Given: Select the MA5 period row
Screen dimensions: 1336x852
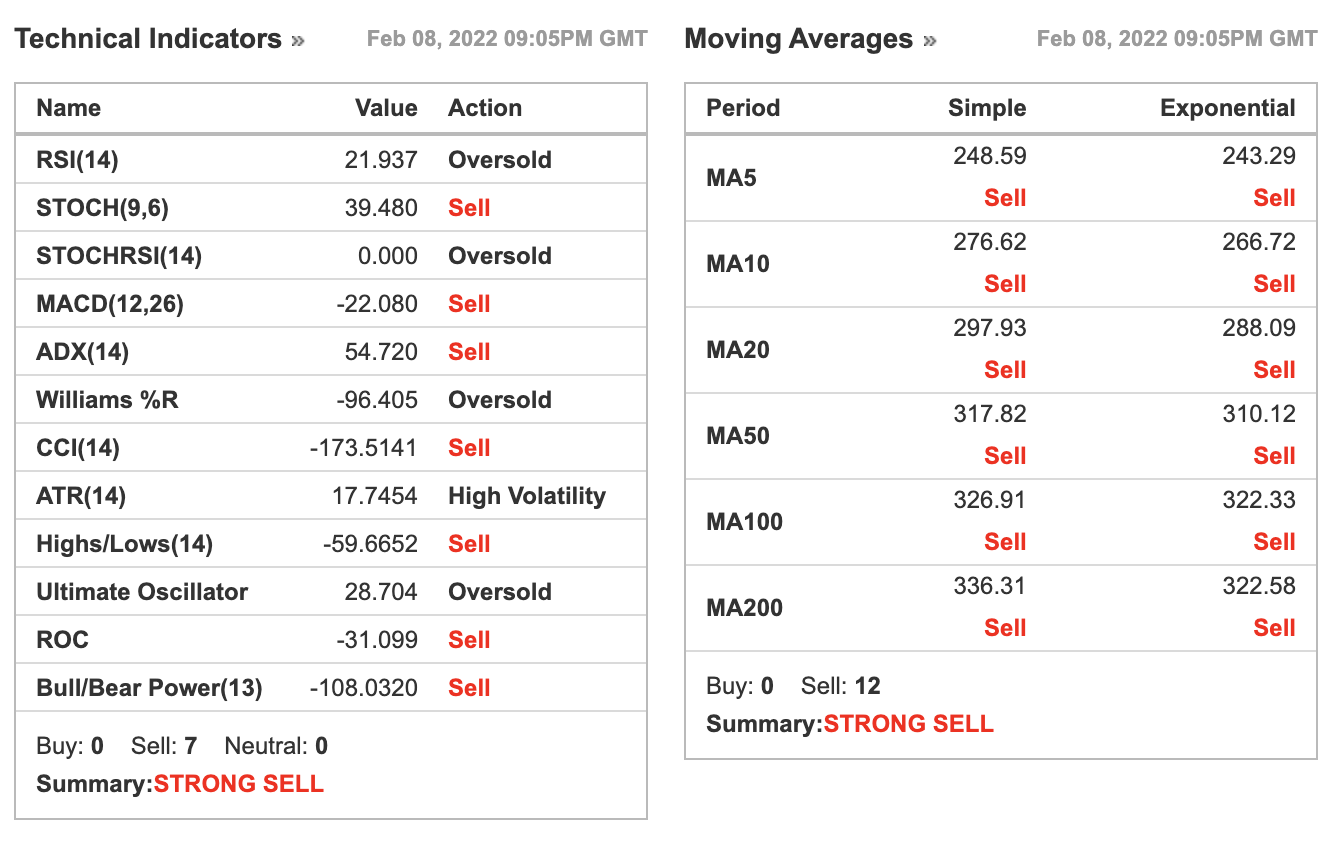Looking at the screenshot, I should coord(1001,178).
